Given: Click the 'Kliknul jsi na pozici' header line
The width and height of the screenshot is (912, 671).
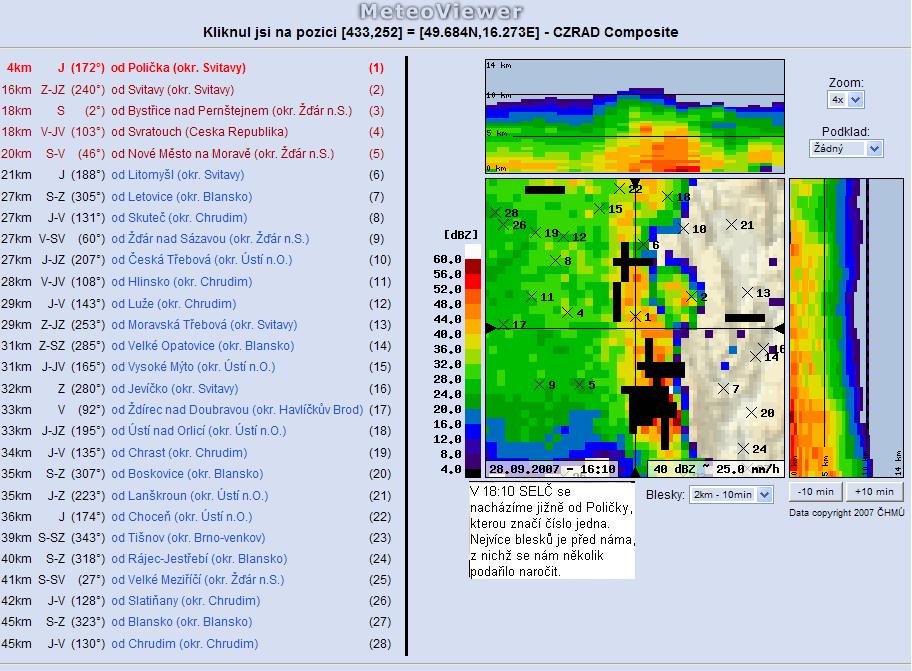Looking at the screenshot, I should click(440, 32).
